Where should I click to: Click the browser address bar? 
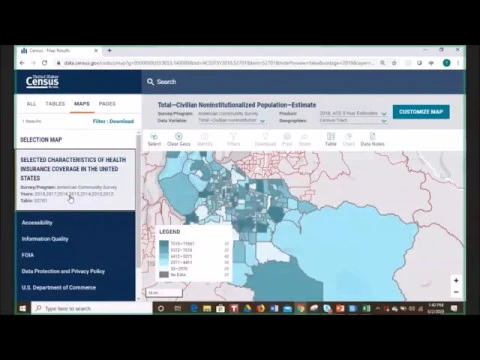coord(218,63)
